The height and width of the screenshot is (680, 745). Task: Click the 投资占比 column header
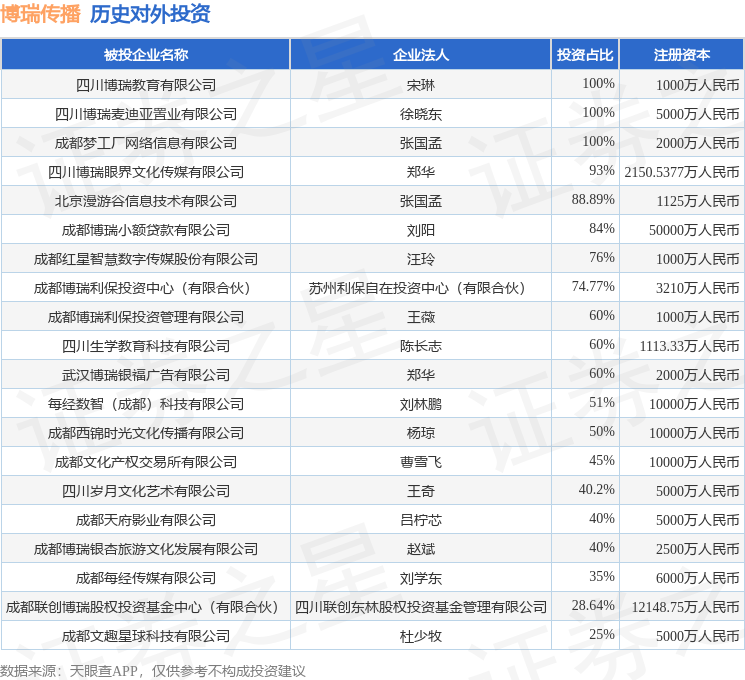click(585, 55)
